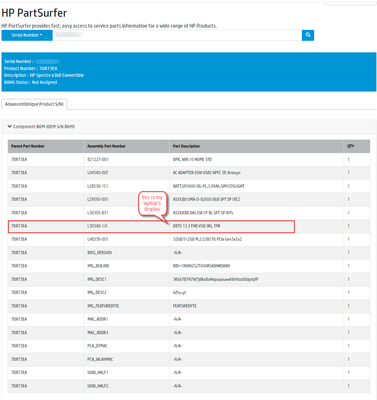This screenshot has width=377, height=400.
Task: Click the L48338-001 assembly part number
Action: 98,239
